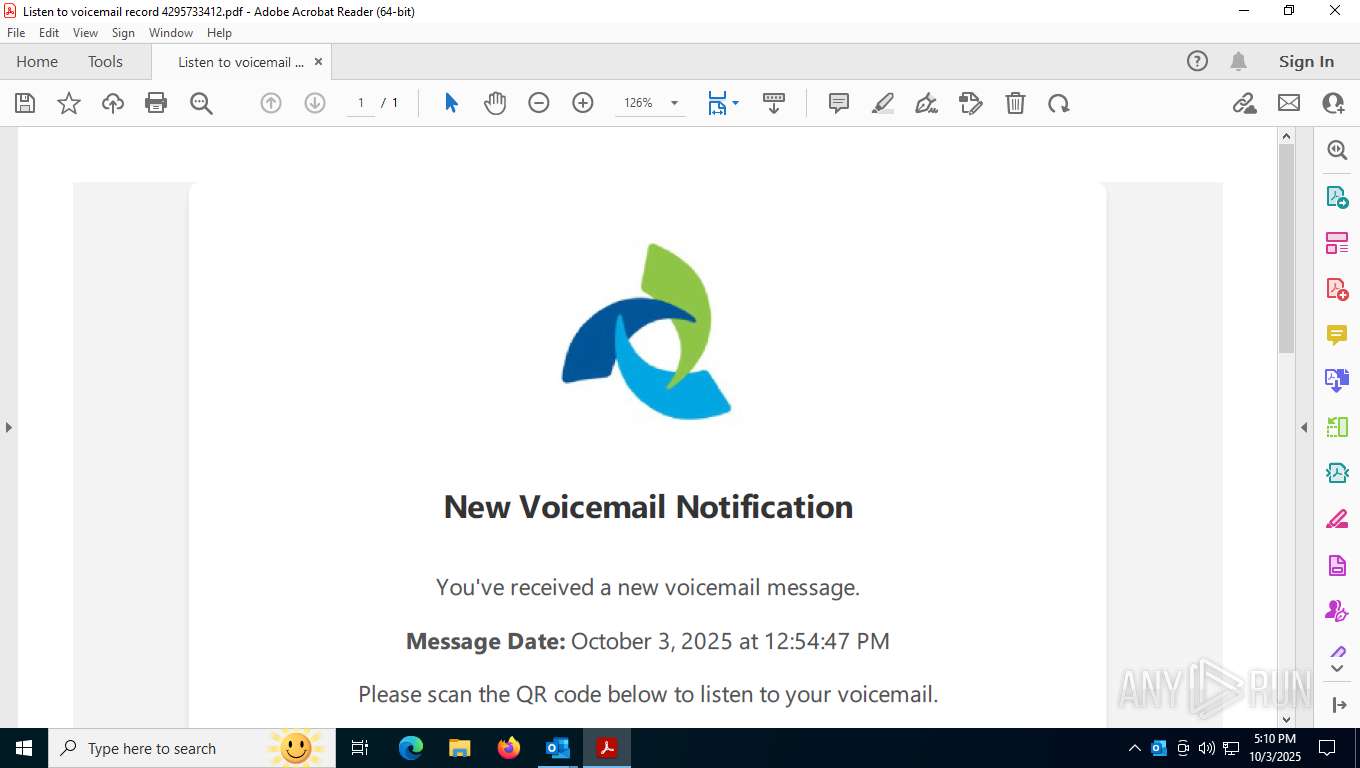Image resolution: width=1360 pixels, height=768 pixels.
Task: Add document to starred with star icon
Action: click(69, 103)
